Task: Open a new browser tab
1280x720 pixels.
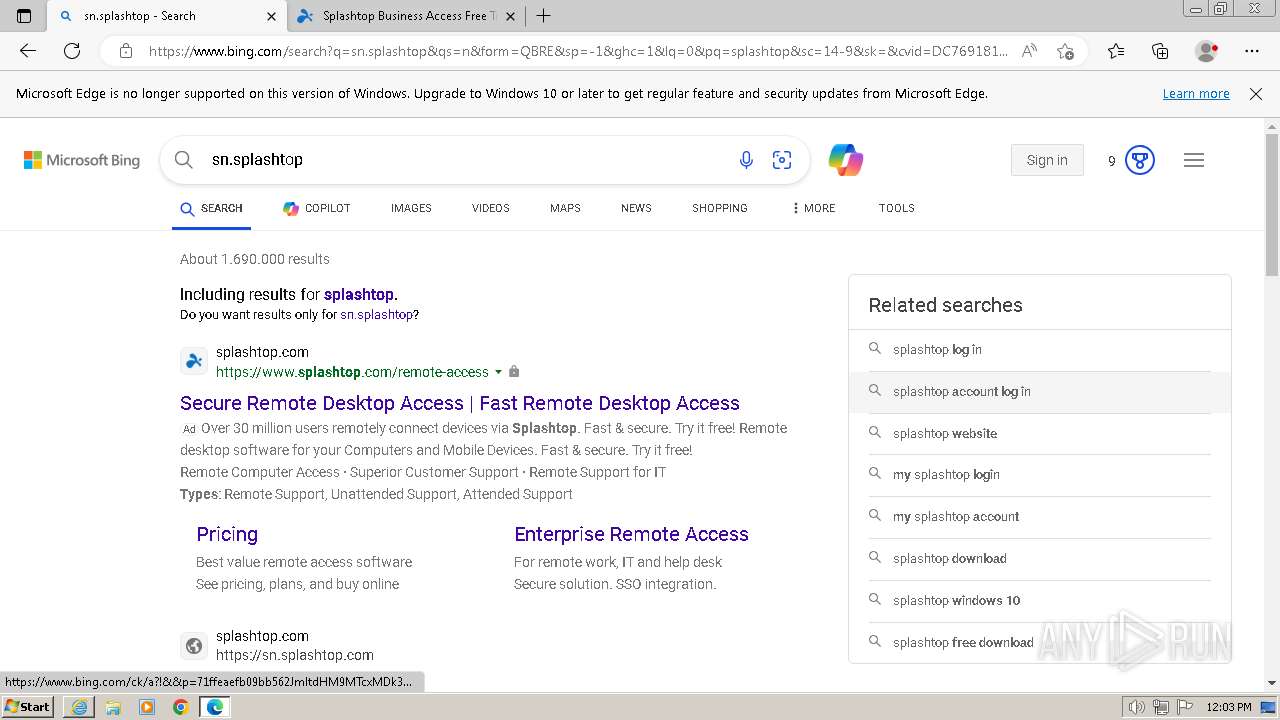Action: 543,16
